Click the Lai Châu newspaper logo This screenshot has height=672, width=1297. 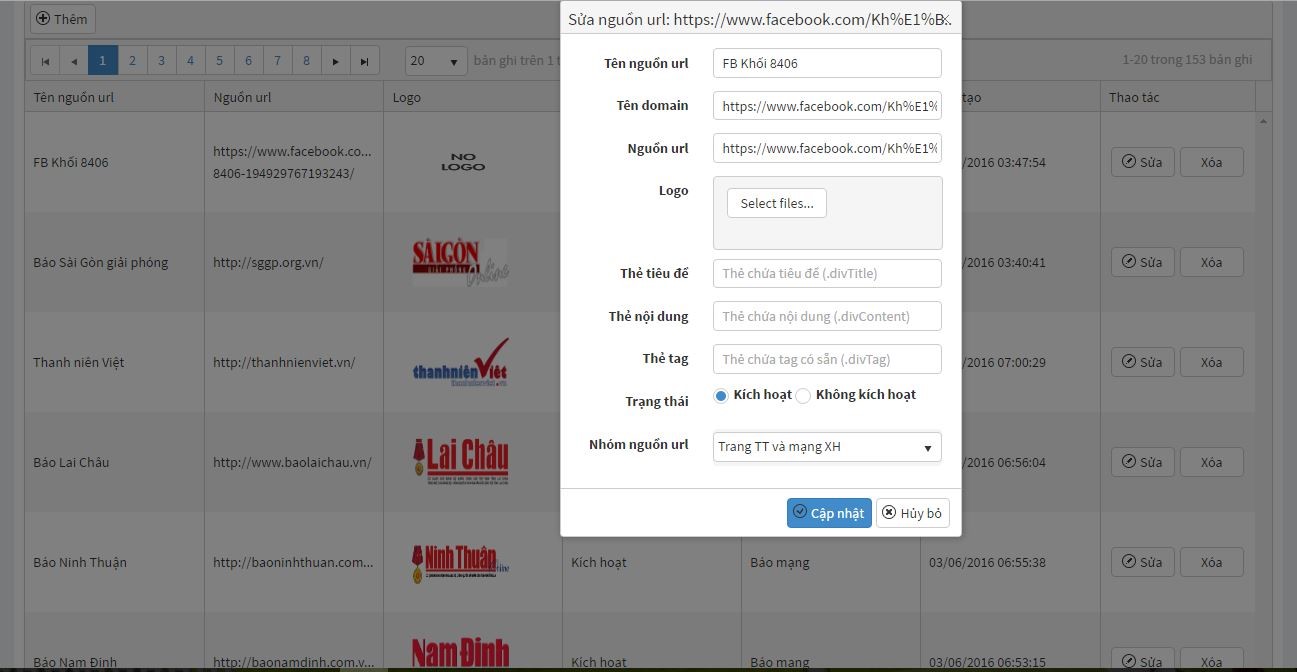460,462
